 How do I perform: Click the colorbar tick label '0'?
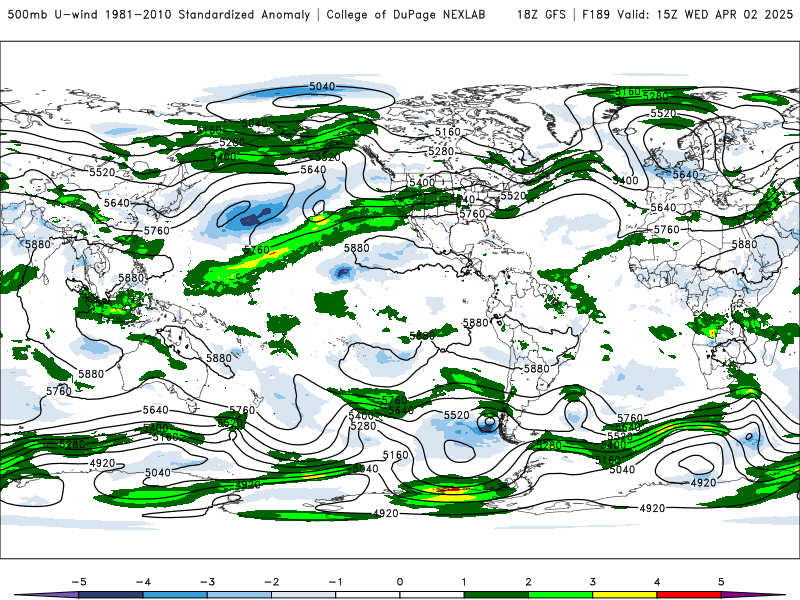pos(400,582)
